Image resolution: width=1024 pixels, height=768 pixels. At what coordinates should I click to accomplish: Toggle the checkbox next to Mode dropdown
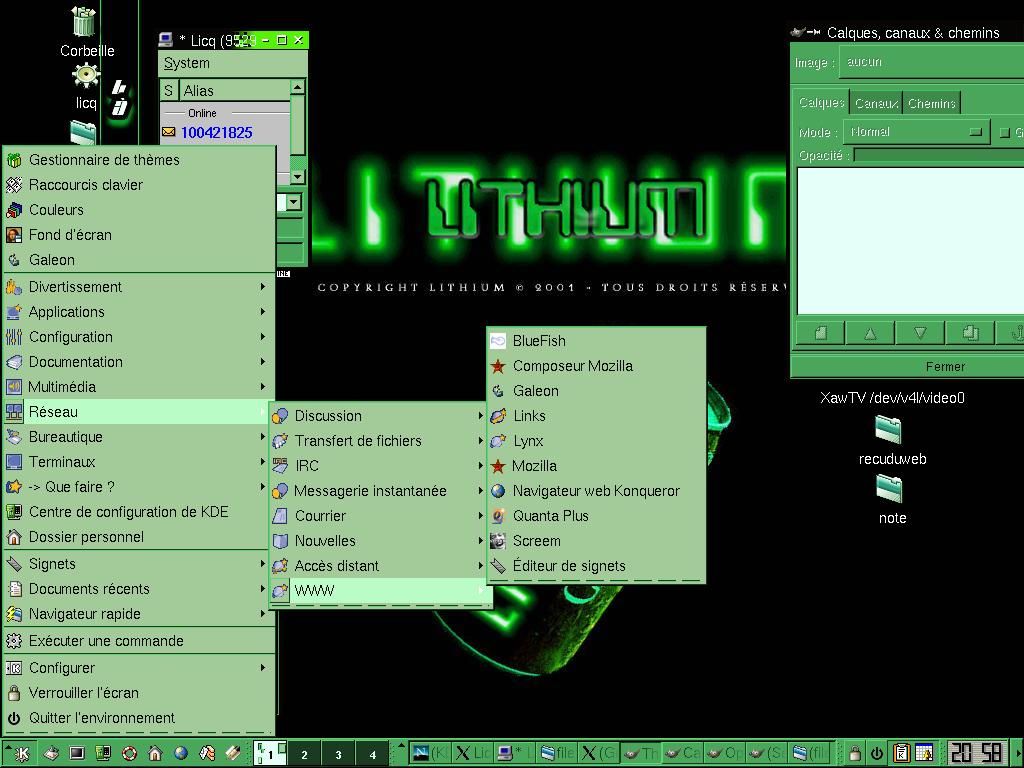(x=1004, y=133)
